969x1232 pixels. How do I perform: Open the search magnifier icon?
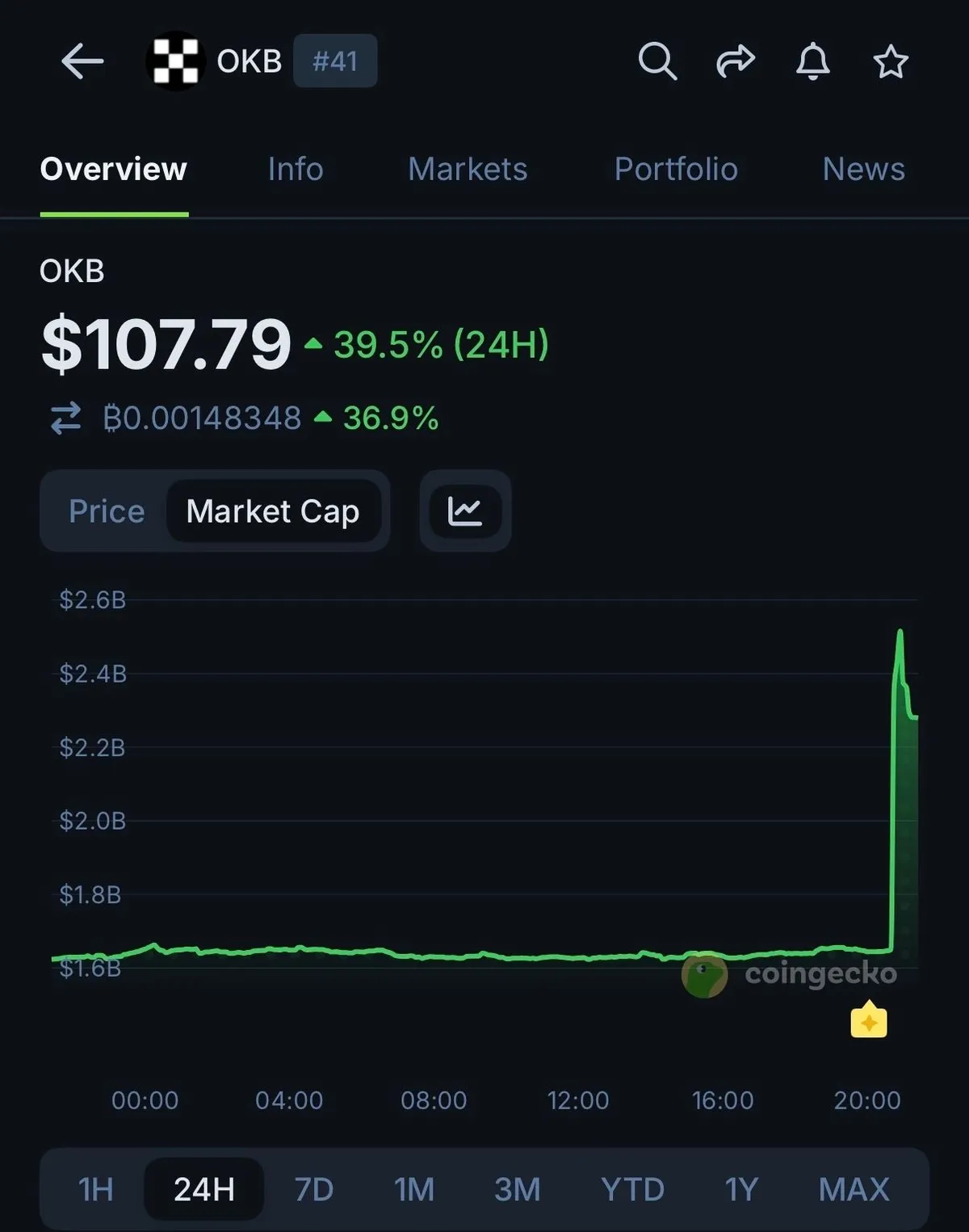click(657, 61)
